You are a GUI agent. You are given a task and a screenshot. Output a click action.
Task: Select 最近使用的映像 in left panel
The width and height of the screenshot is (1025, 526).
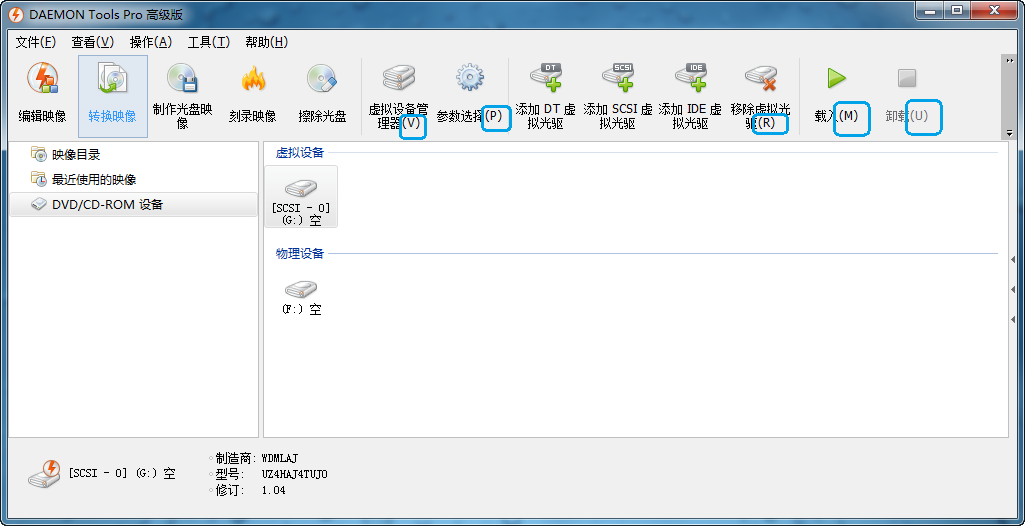point(93,180)
